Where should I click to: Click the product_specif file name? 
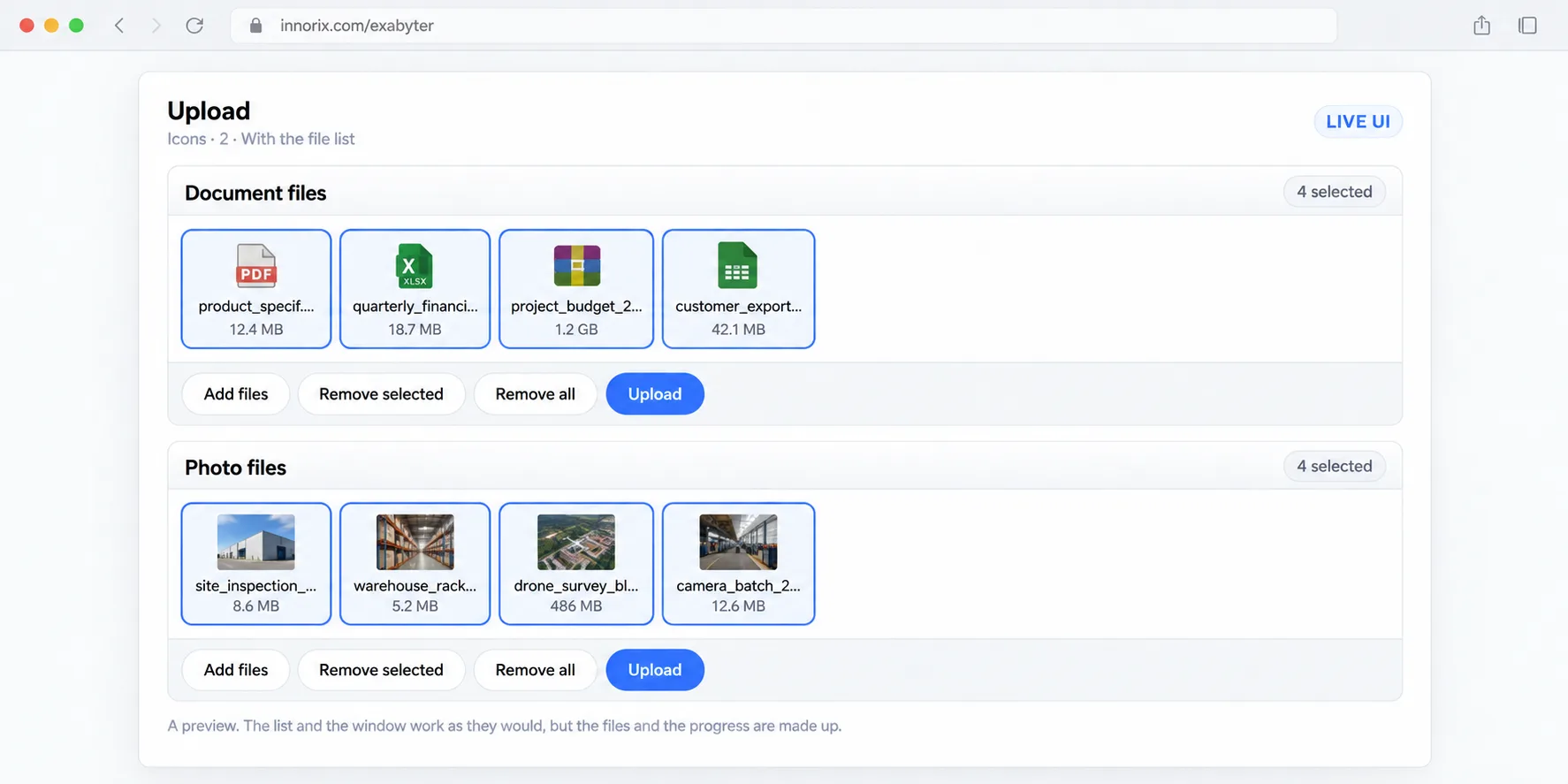coord(256,306)
